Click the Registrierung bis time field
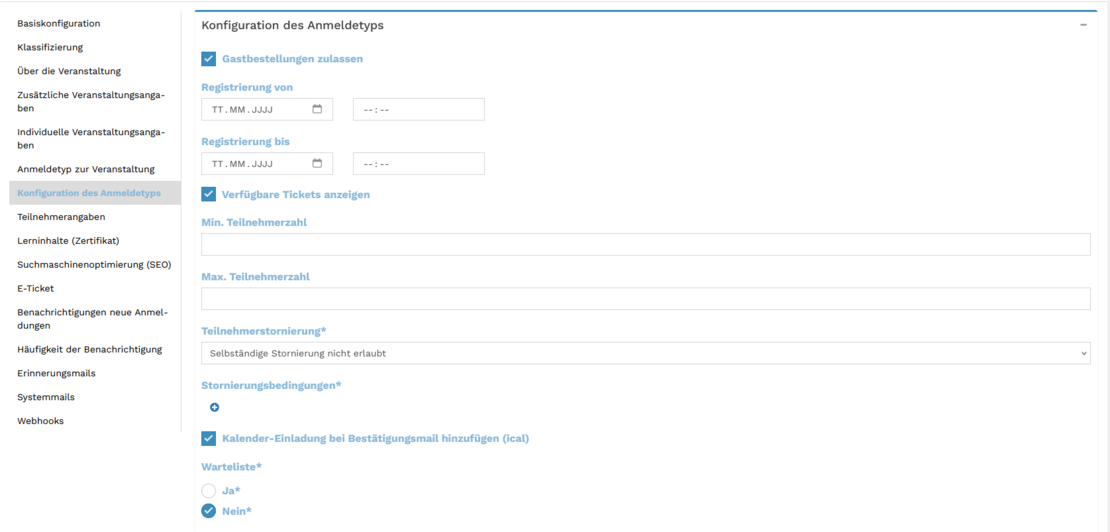 pyautogui.click(x=419, y=163)
